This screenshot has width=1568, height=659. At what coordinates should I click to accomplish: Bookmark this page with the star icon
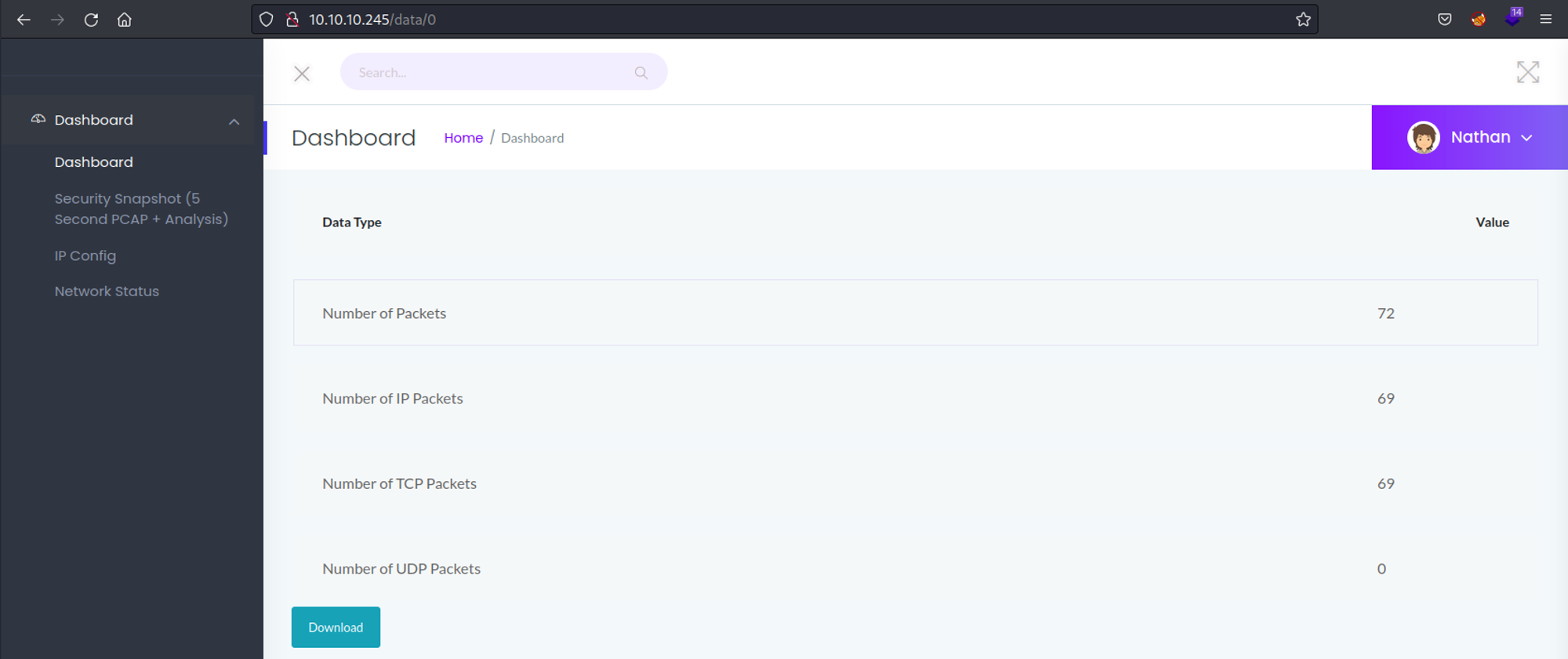point(1303,20)
